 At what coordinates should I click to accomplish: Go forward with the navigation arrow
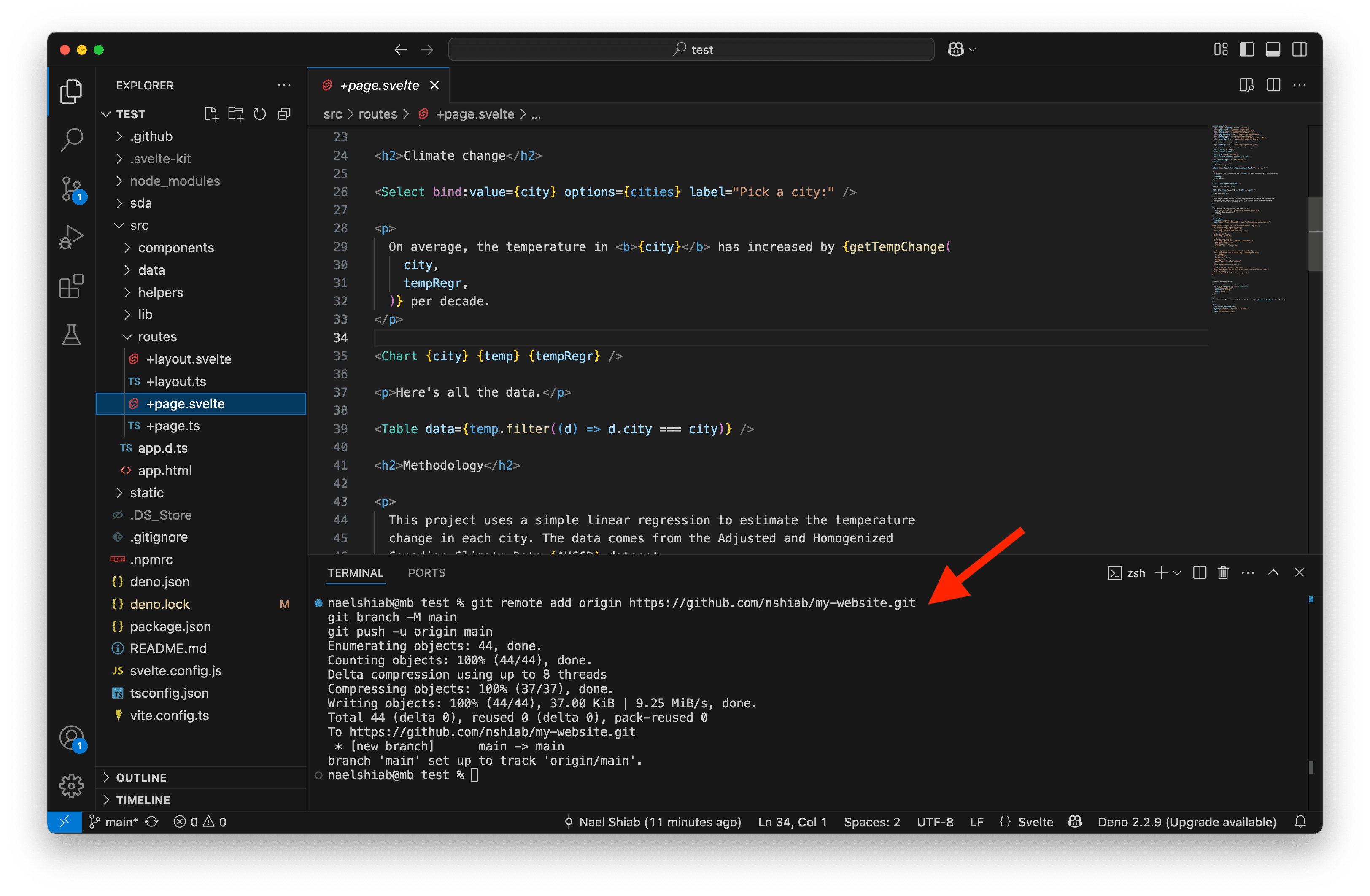tap(427, 49)
